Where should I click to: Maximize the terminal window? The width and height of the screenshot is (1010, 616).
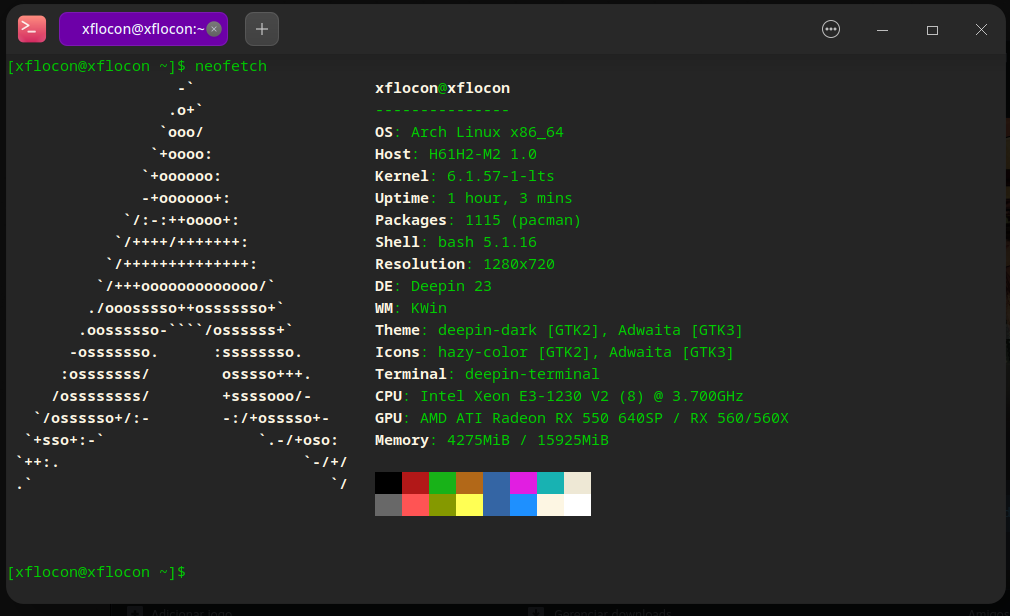pos(932,30)
